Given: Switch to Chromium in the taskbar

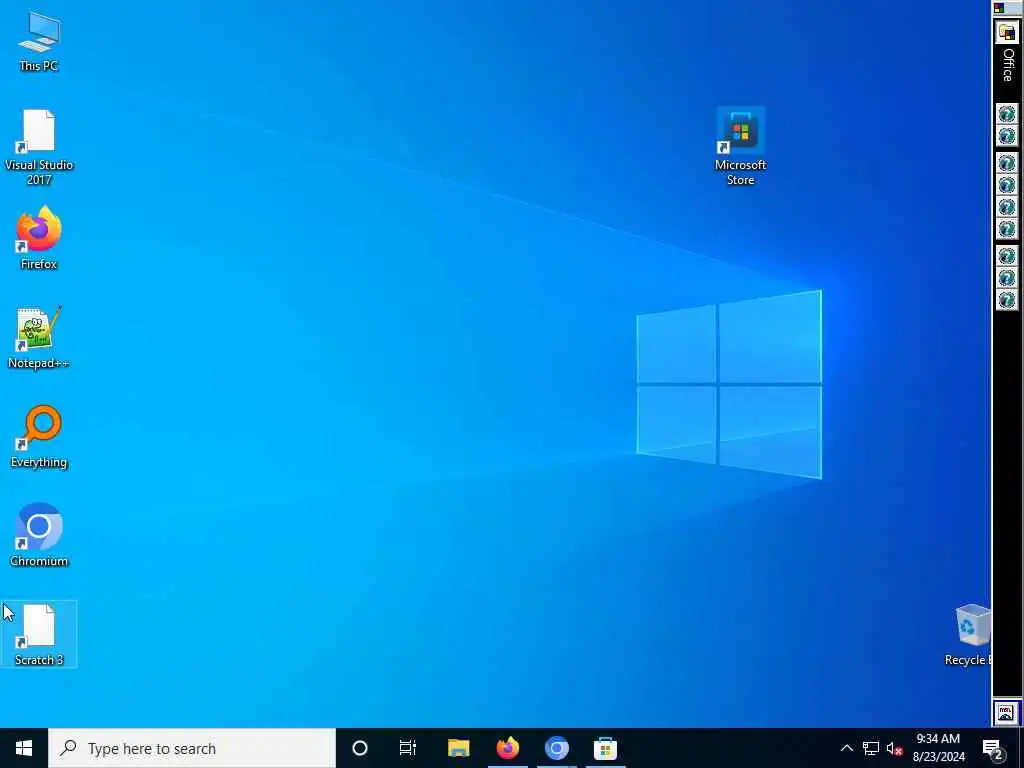Looking at the screenshot, I should [x=556, y=748].
